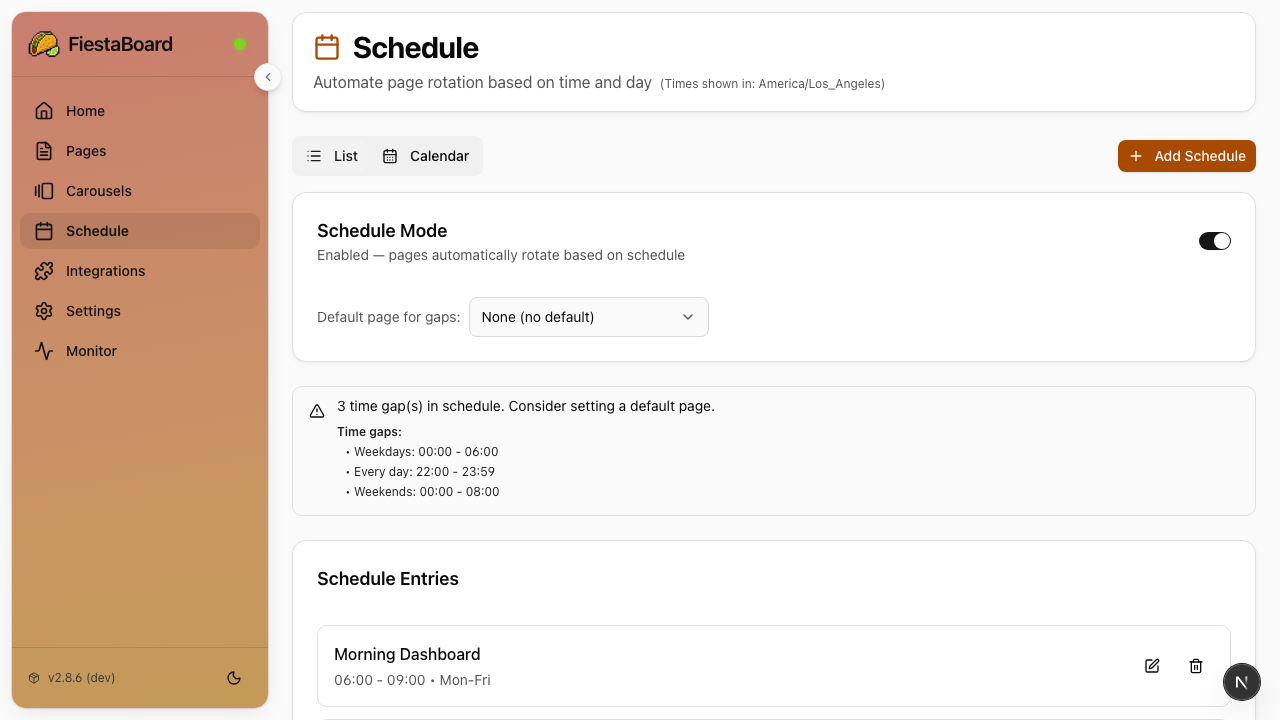Screen dimensions: 1280x720
Task: Toggle dark mode with the moon icon
Action: (x=234, y=677)
